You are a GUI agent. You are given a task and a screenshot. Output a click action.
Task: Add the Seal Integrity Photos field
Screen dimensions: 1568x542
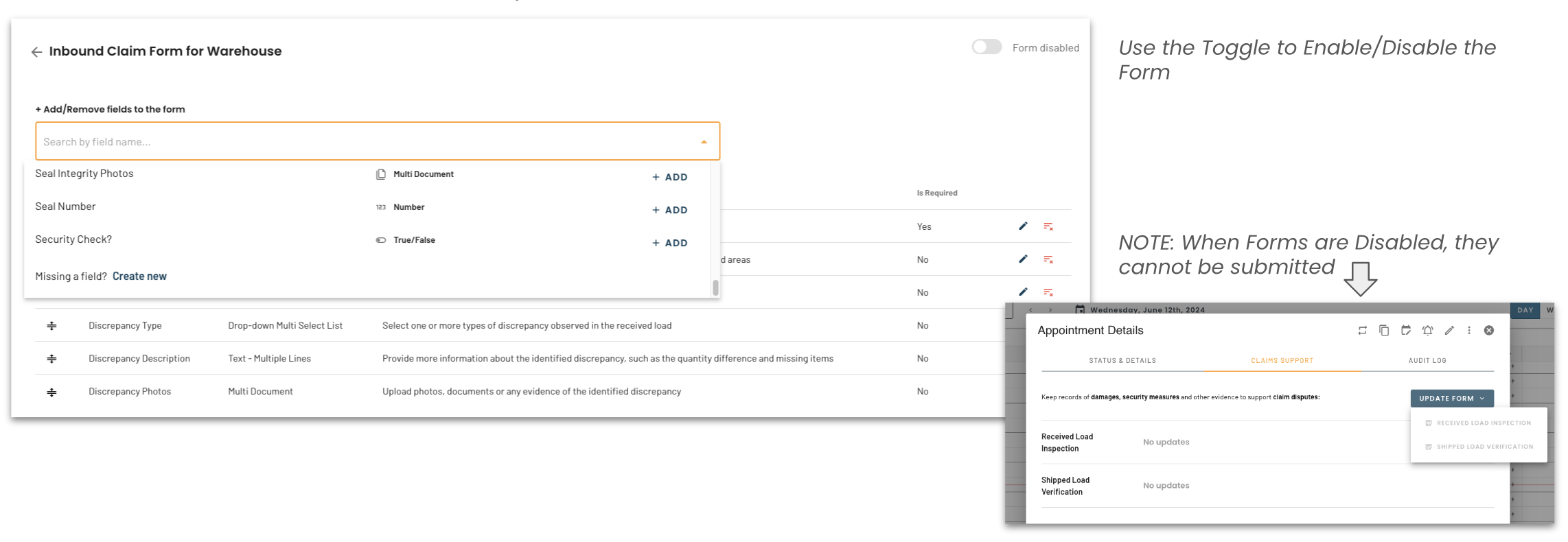click(x=669, y=177)
